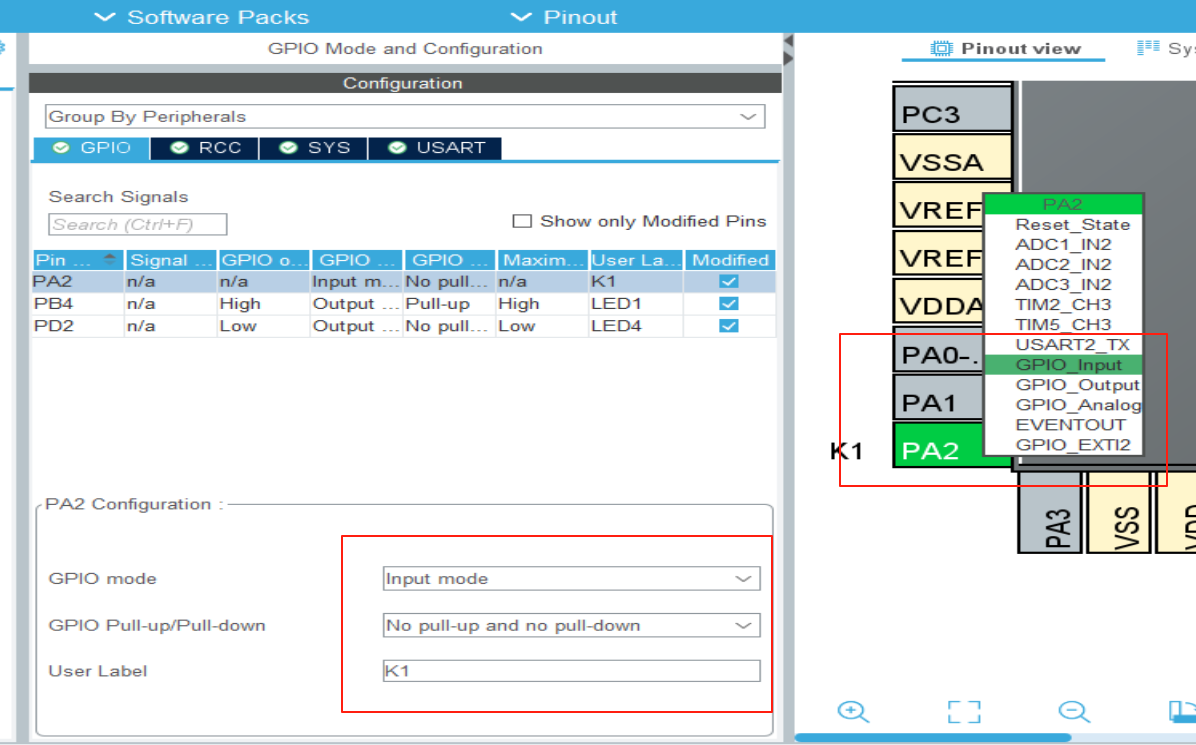Choose GPIO_Output from PA2 pin menu

1076,385
